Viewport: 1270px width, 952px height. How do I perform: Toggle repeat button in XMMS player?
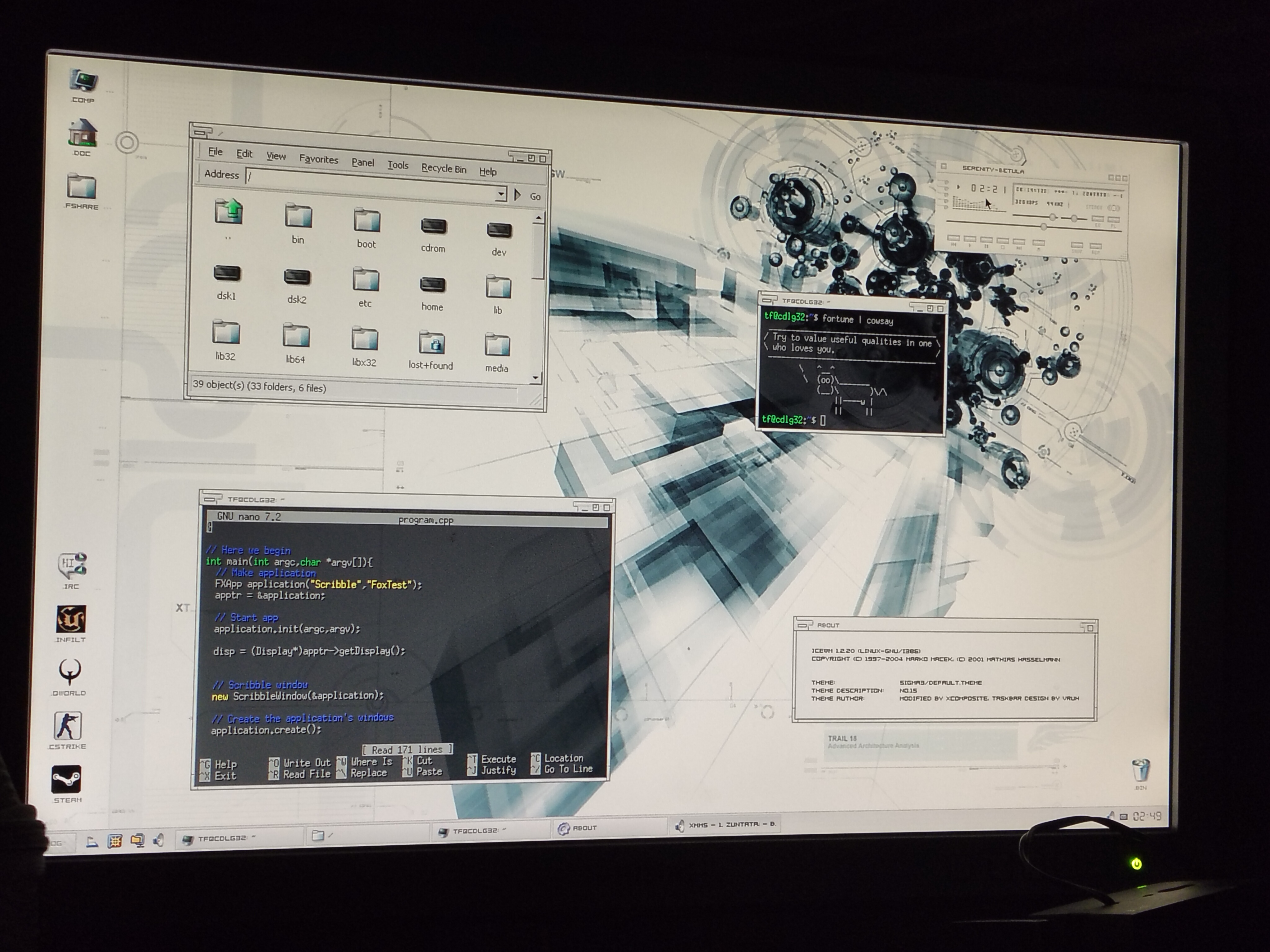click(x=1095, y=247)
